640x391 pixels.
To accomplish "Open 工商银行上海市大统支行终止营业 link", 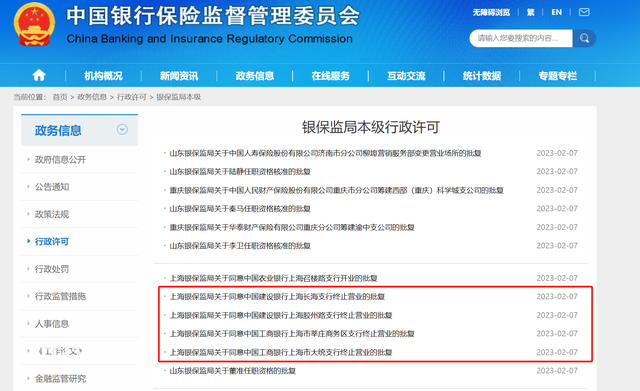I will 281,352.
